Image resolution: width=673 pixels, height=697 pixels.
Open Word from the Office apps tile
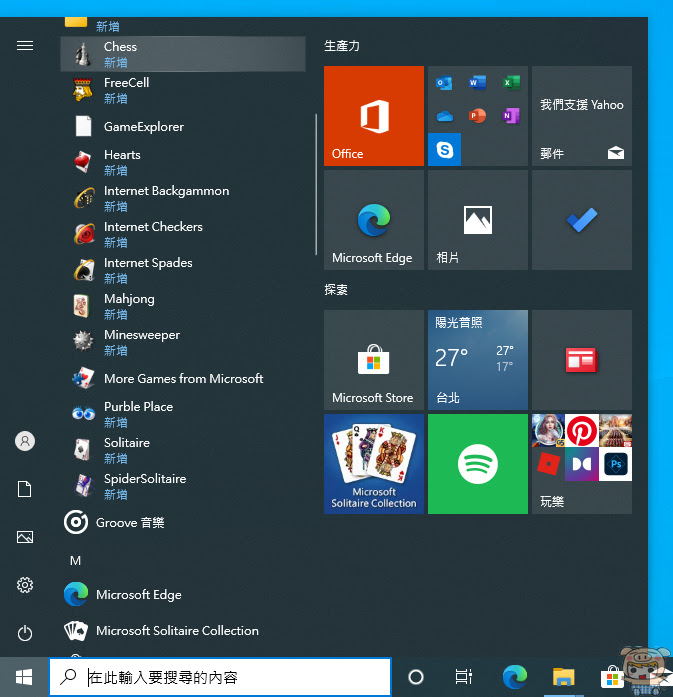pyautogui.click(x=477, y=83)
